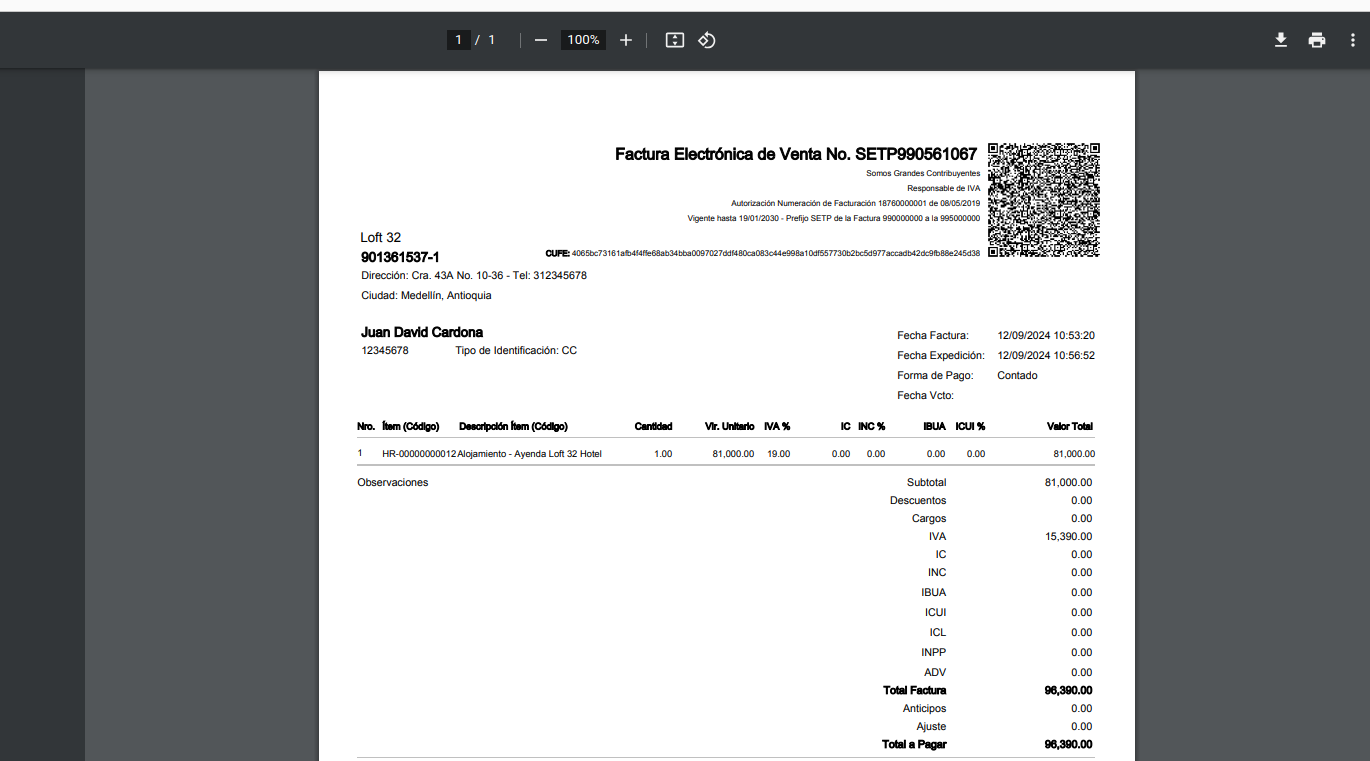Click the Observaciones label

[x=392, y=482]
